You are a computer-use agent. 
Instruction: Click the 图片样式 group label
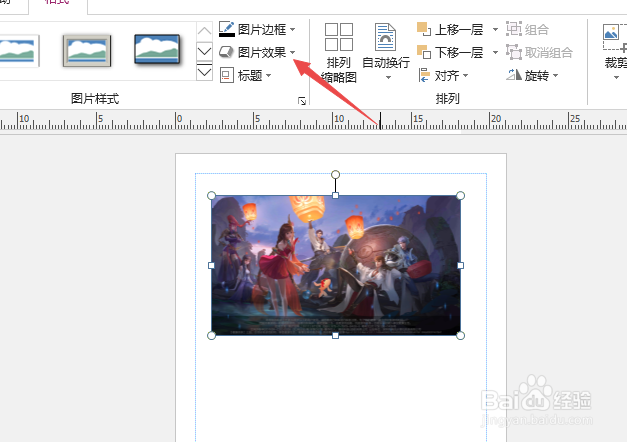(95, 98)
